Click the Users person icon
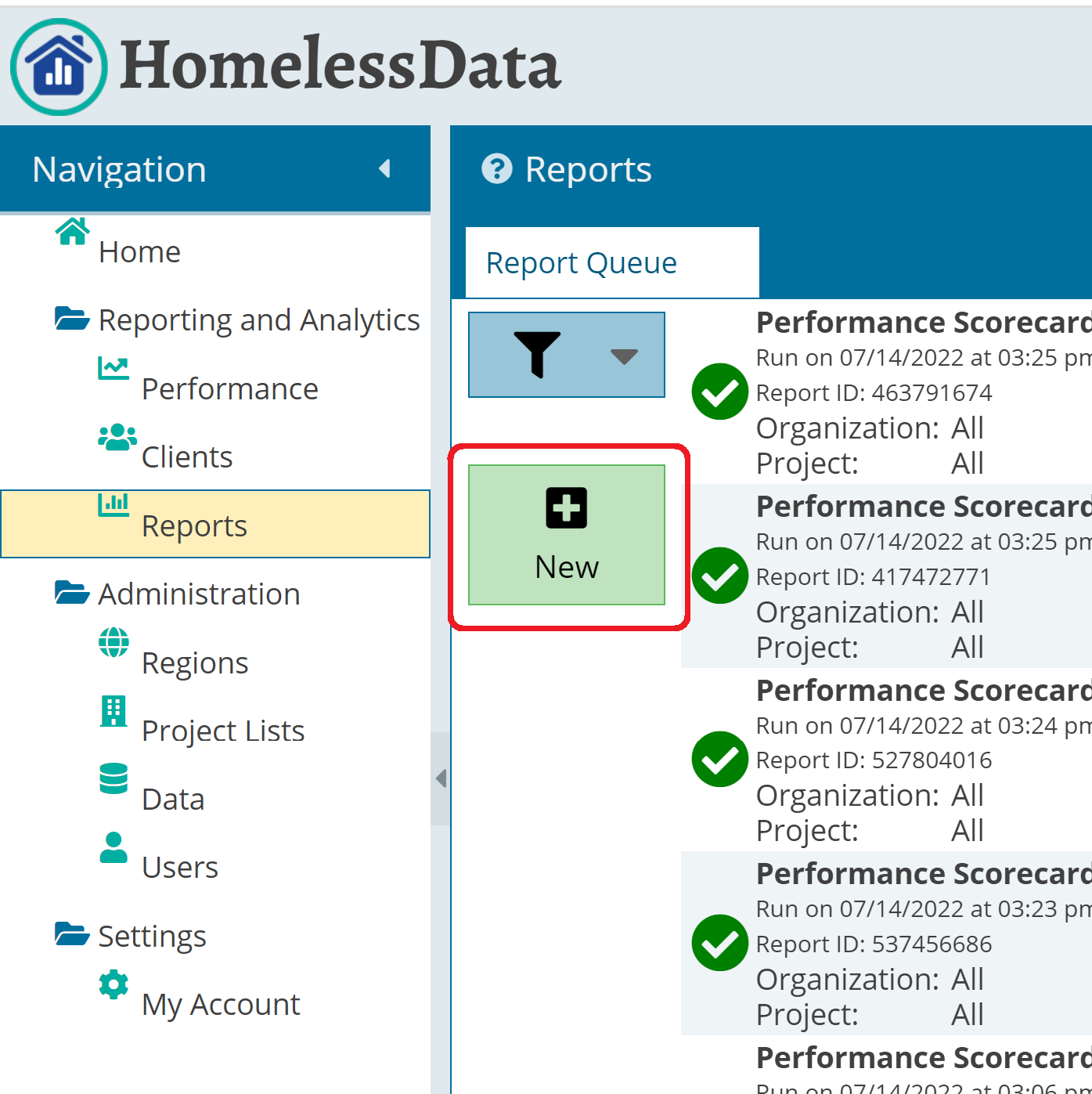 114,847
